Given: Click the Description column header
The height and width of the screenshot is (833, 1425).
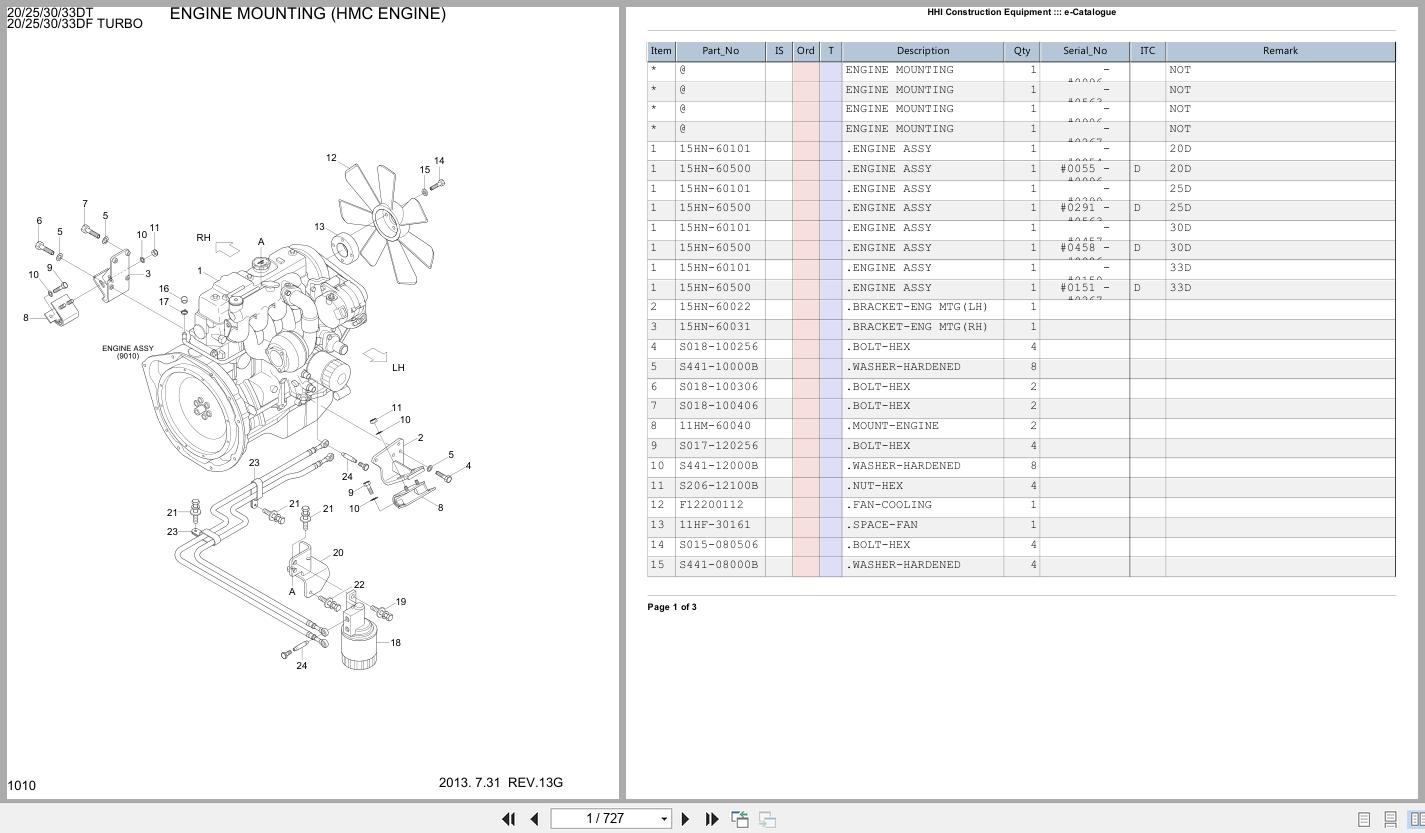Looking at the screenshot, I should (x=923, y=51).
